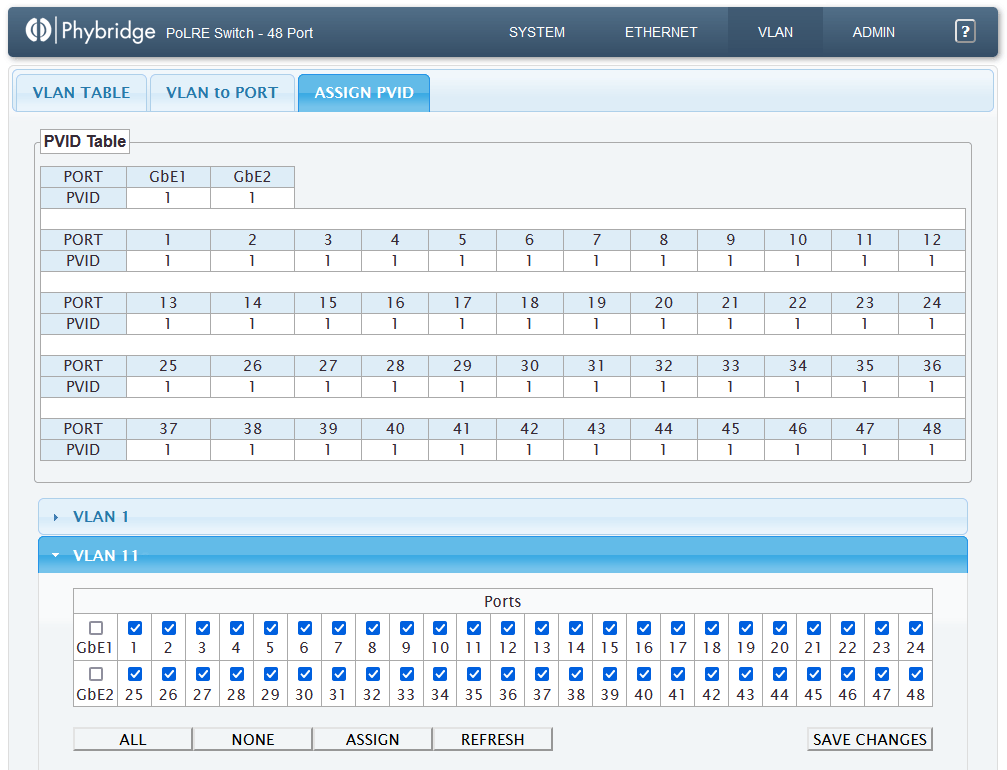Click PVID value under port 33
1007x770 pixels.
[731, 387]
